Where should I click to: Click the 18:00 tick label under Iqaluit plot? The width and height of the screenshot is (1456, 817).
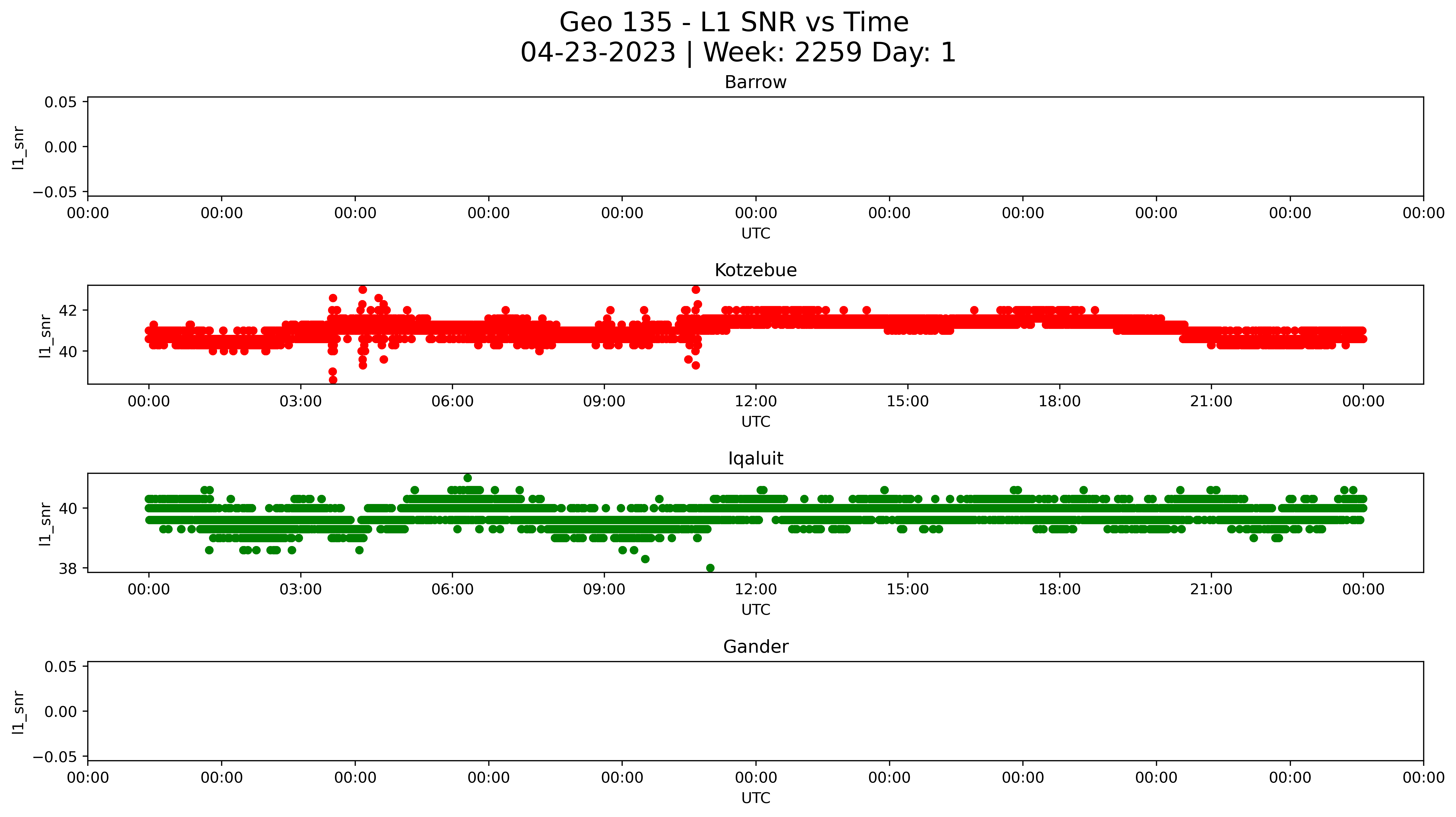point(1059,590)
